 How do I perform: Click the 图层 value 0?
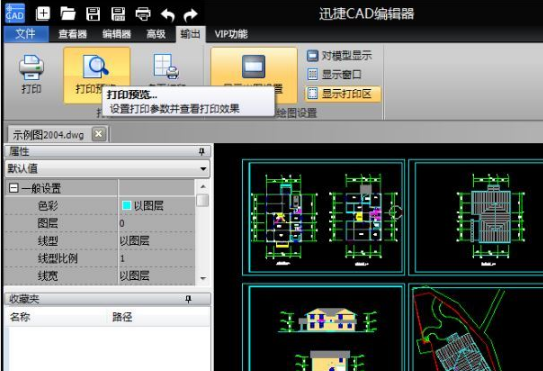click(122, 223)
